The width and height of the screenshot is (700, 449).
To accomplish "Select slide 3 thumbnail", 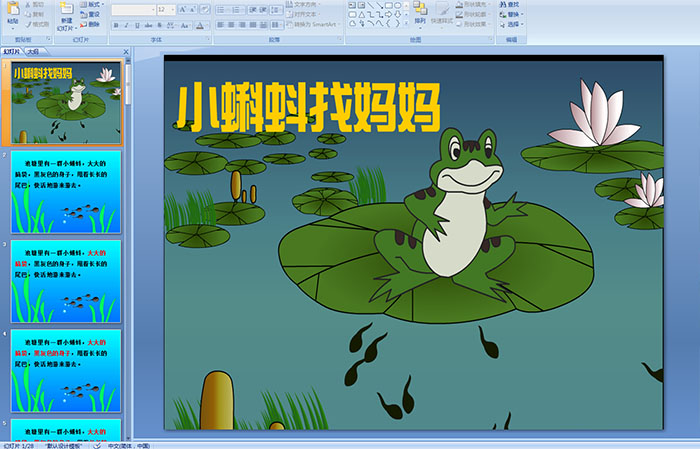I will click(66, 281).
